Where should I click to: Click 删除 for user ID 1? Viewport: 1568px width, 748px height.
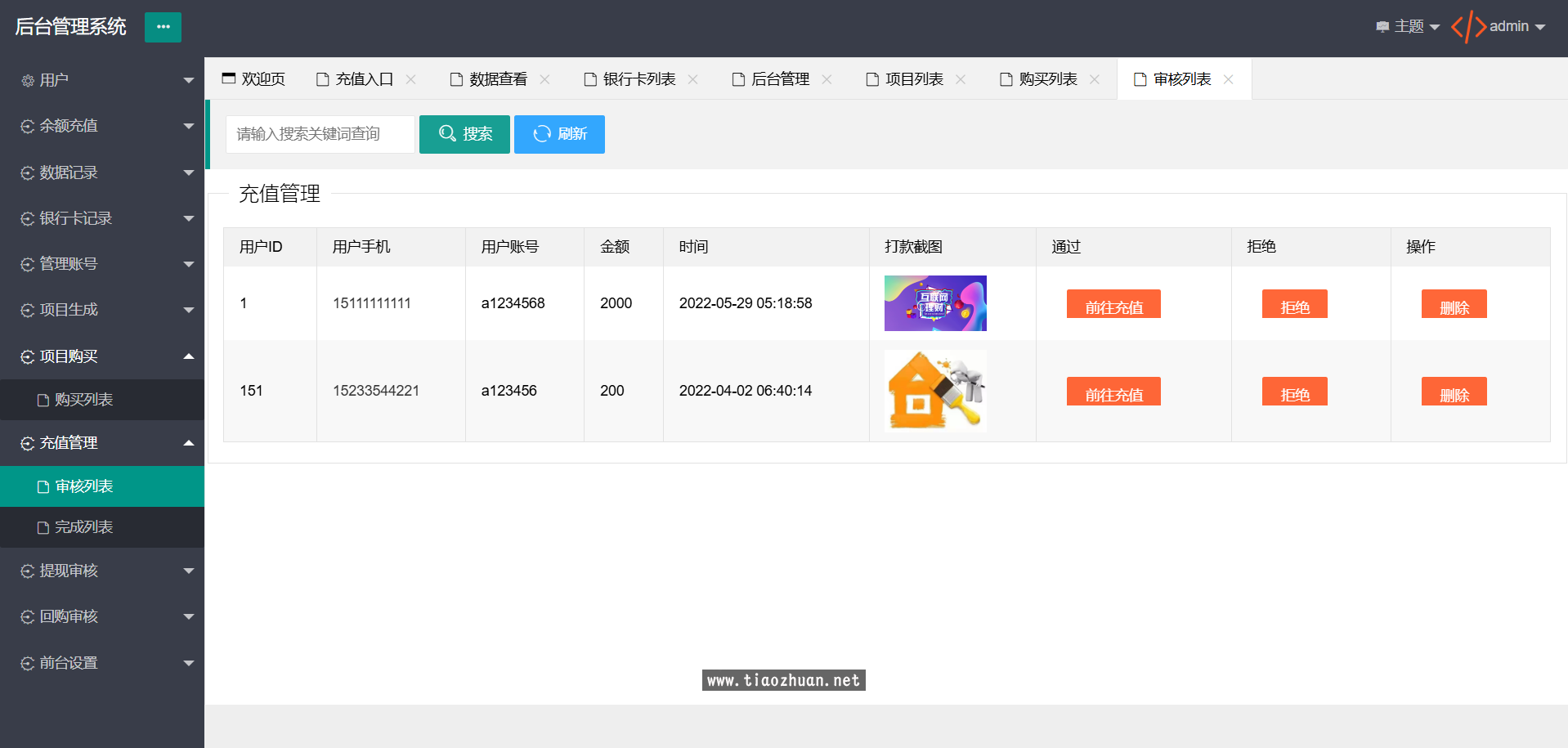tap(1454, 304)
